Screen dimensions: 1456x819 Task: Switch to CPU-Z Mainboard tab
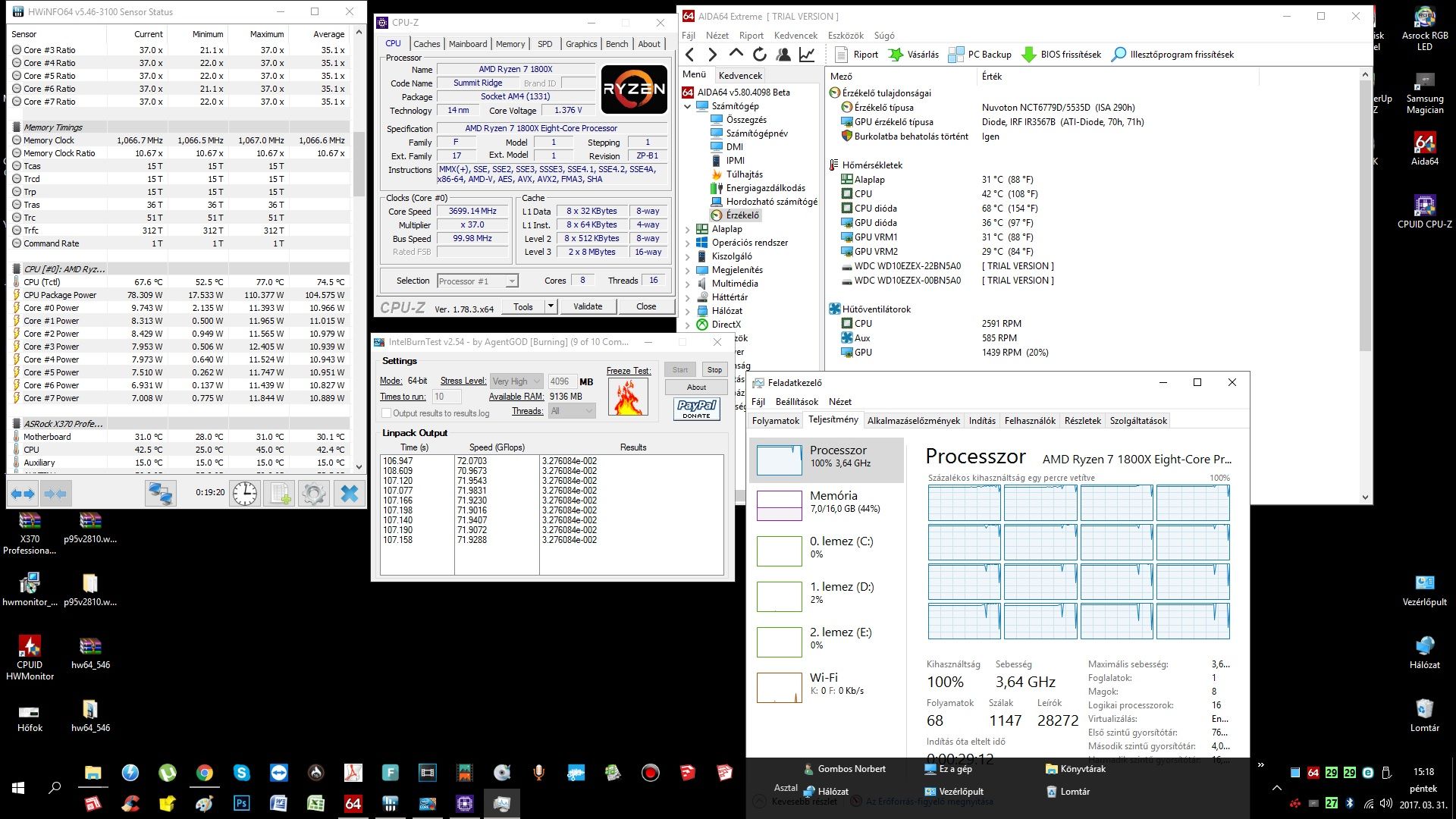[x=468, y=44]
